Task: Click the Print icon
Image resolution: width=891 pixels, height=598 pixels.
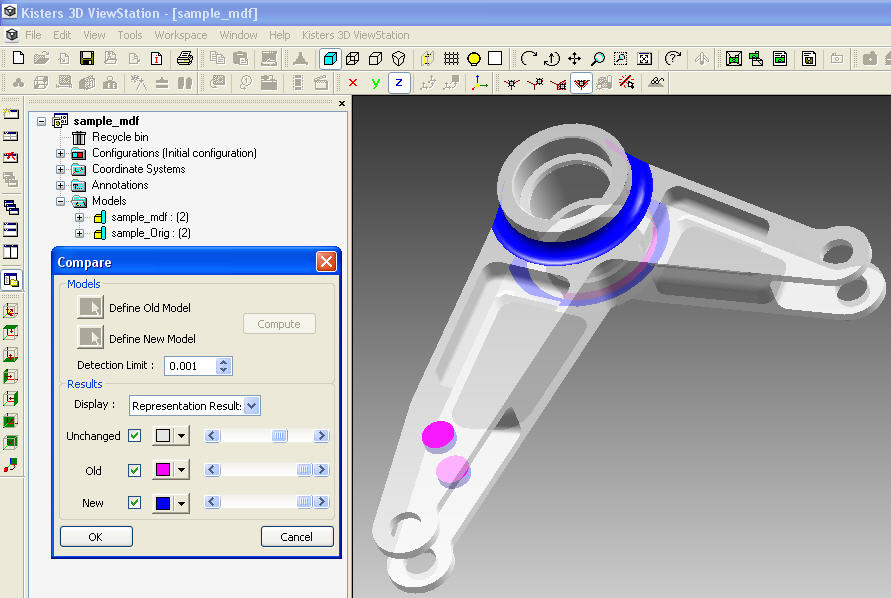Action: 185,58
